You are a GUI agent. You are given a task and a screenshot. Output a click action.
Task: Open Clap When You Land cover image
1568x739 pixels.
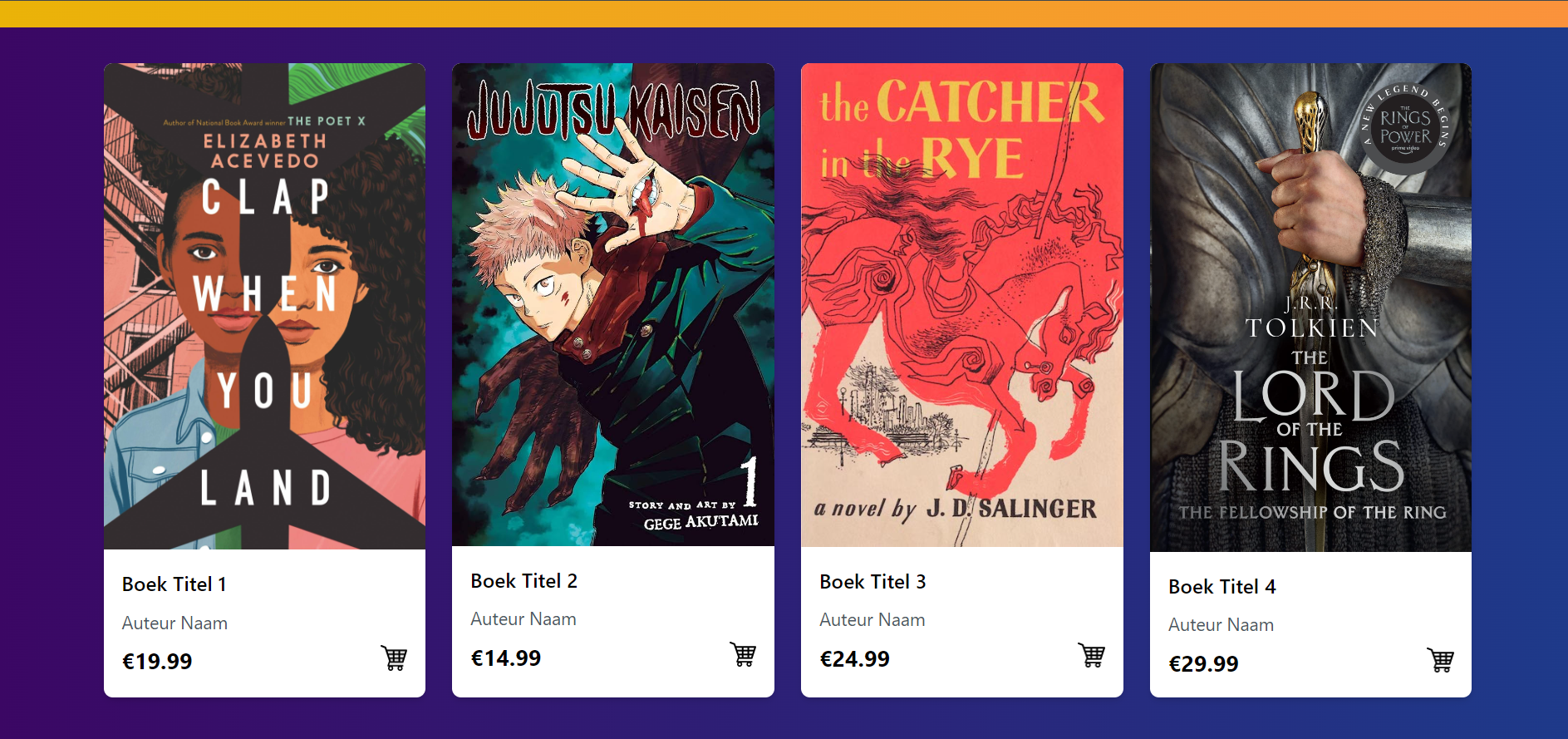(x=264, y=306)
